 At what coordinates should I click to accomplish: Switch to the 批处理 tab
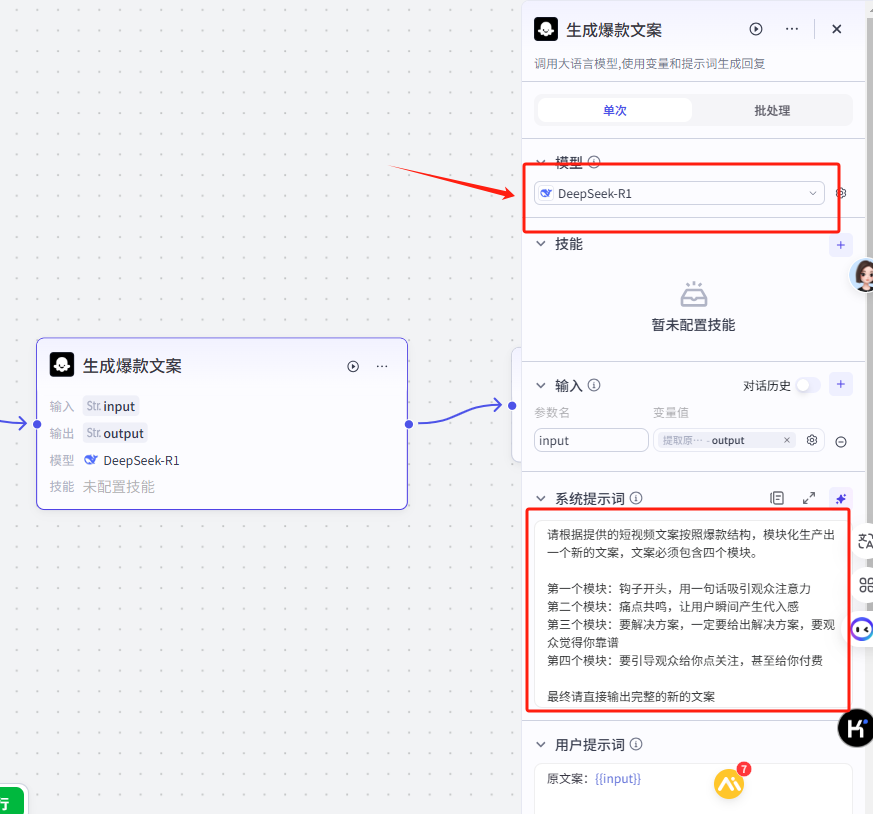pyautogui.click(x=772, y=110)
